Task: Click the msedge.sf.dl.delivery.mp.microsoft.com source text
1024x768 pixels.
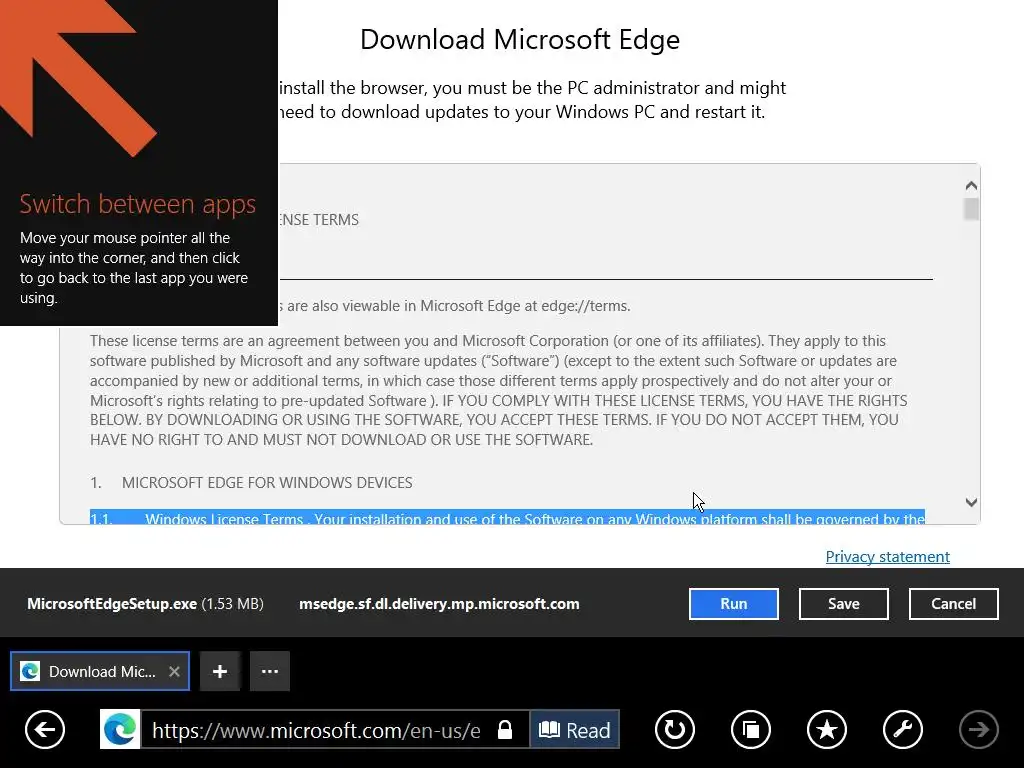Action: tap(439, 604)
